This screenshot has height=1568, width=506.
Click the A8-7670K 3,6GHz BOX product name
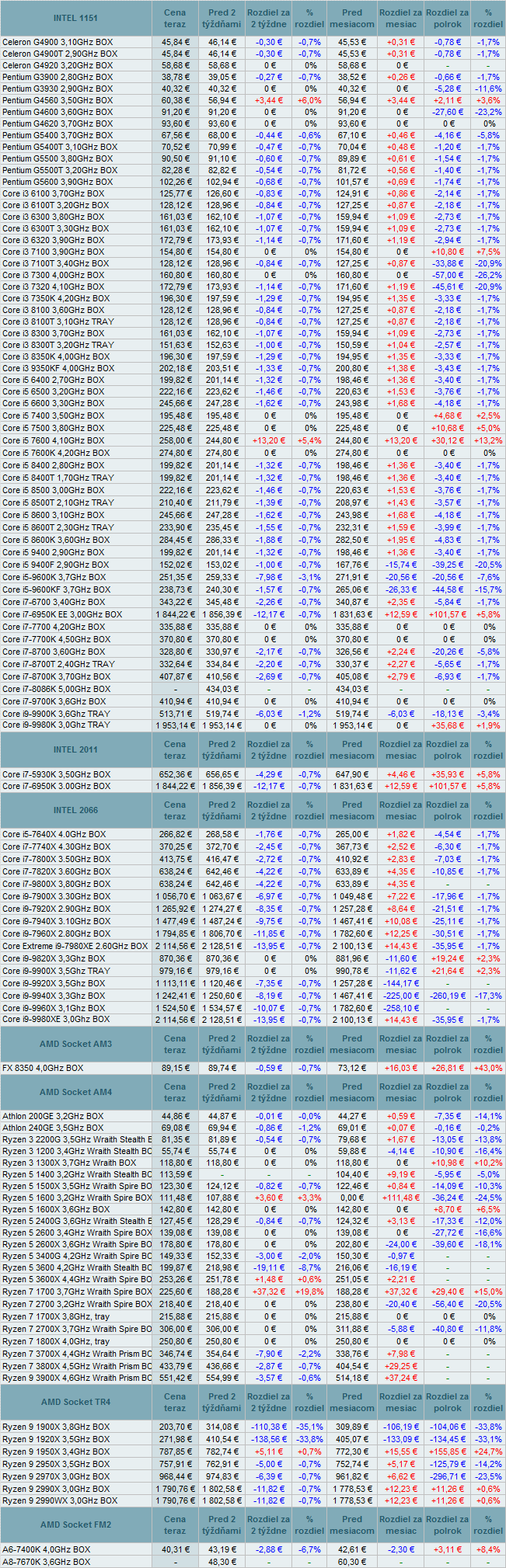pyautogui.click(x=46, y=1561)
